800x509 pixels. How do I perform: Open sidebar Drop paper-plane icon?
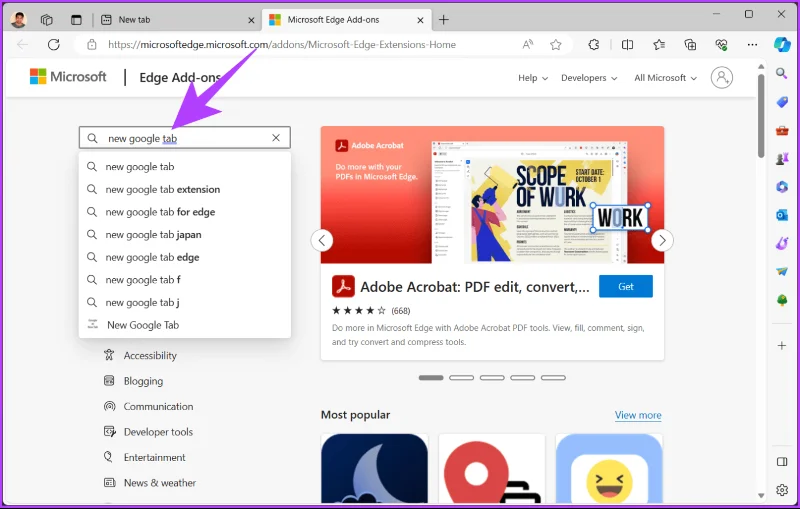click(x=782, y=272)
